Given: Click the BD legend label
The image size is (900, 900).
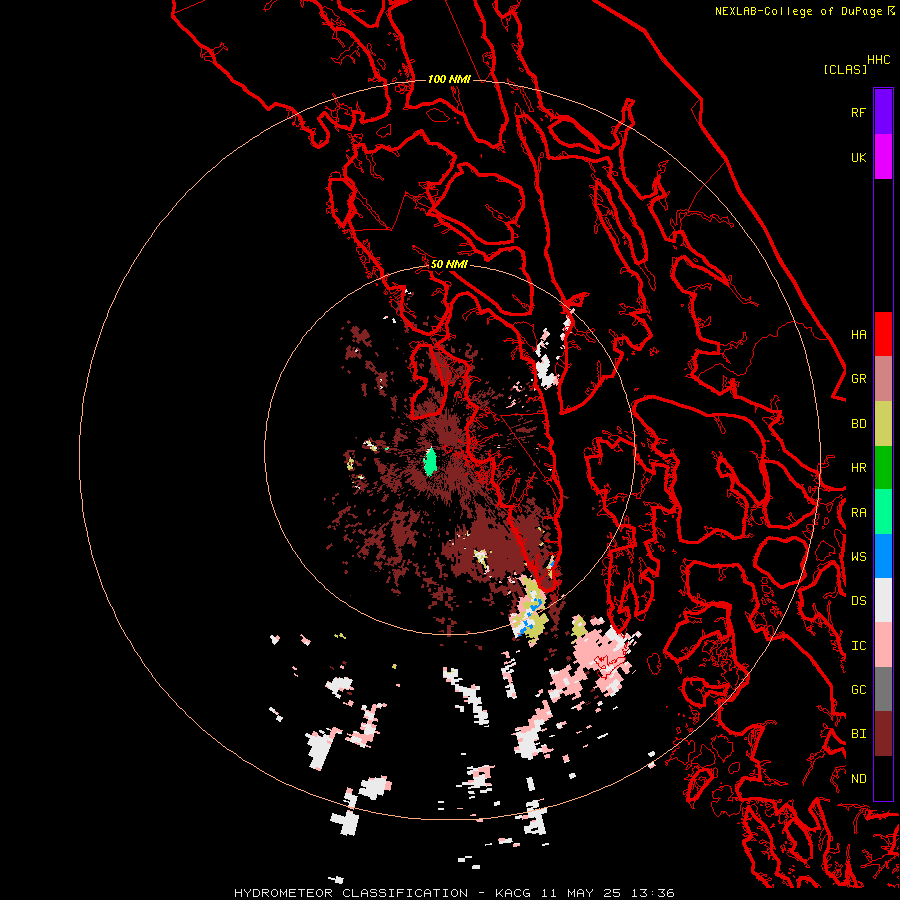Looking at the screenshot, I should tap(858, 424).
